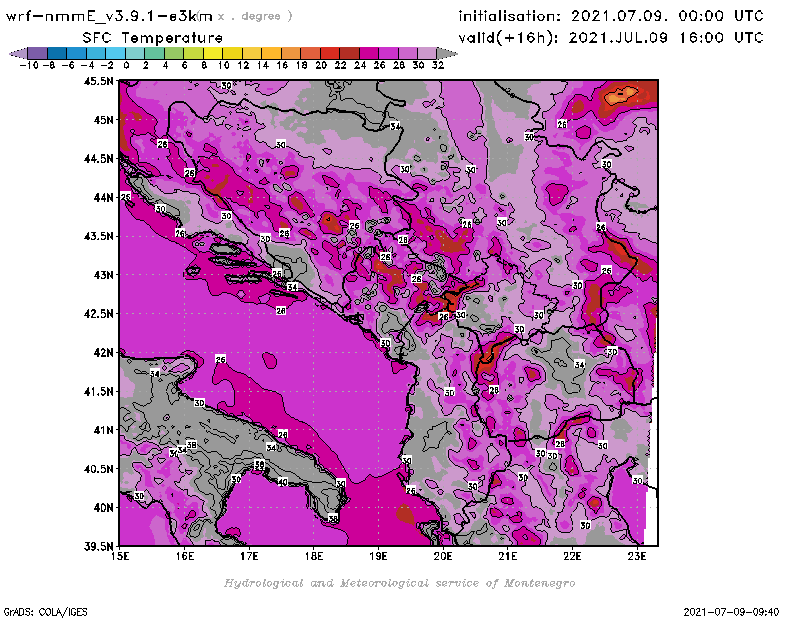Click the yellow swatch between 8 and 10
The height and width of the screenshot is (618, 800).
click(212, 53)
